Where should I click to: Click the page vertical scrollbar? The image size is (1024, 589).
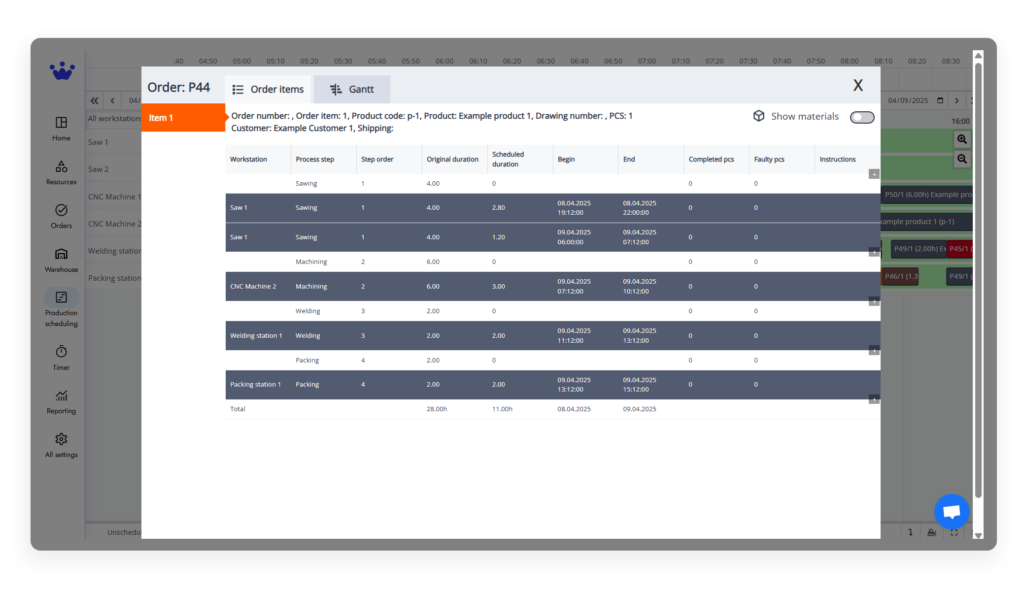978,280
